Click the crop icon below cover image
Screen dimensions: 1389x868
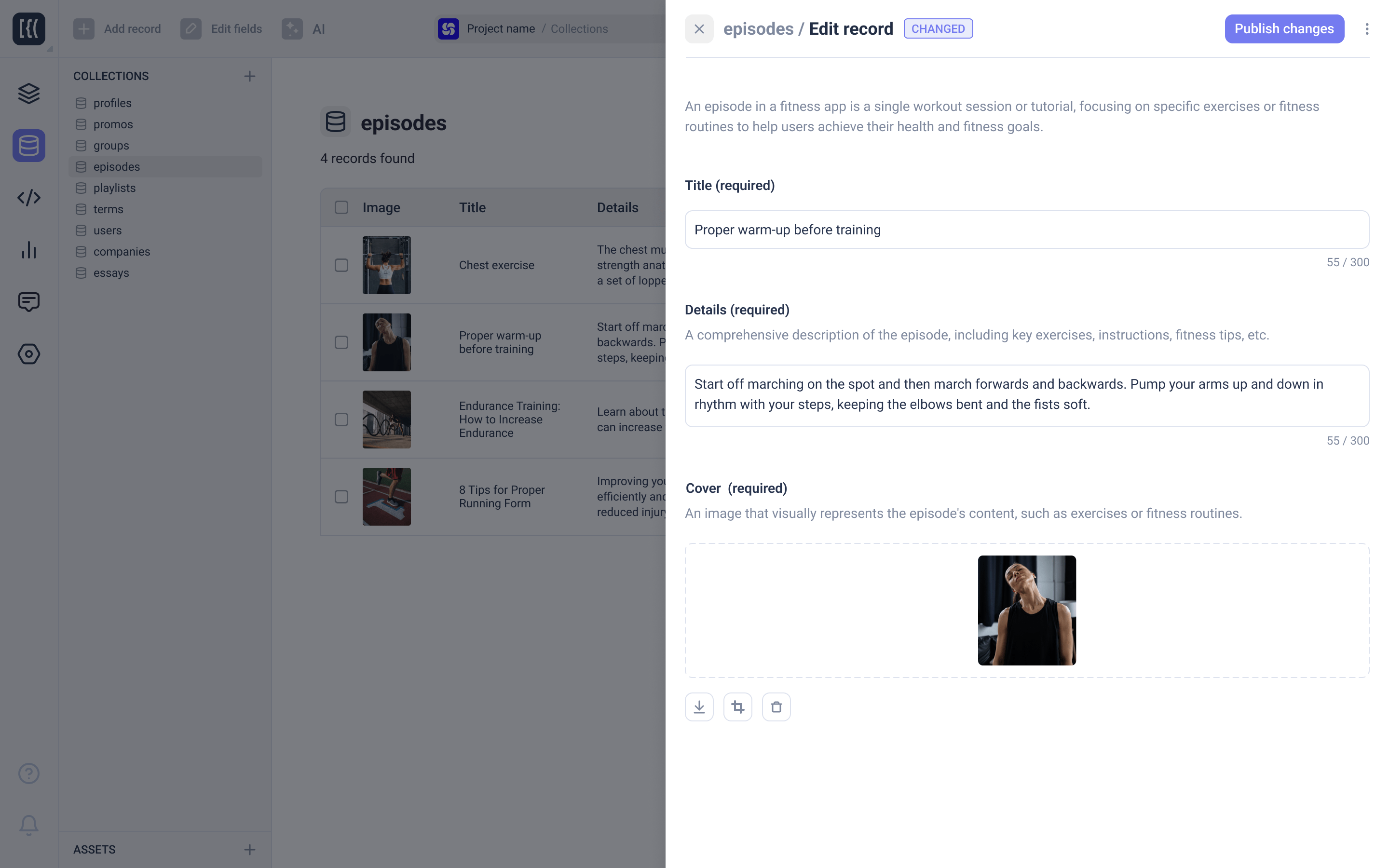click(x=738, y=707)
